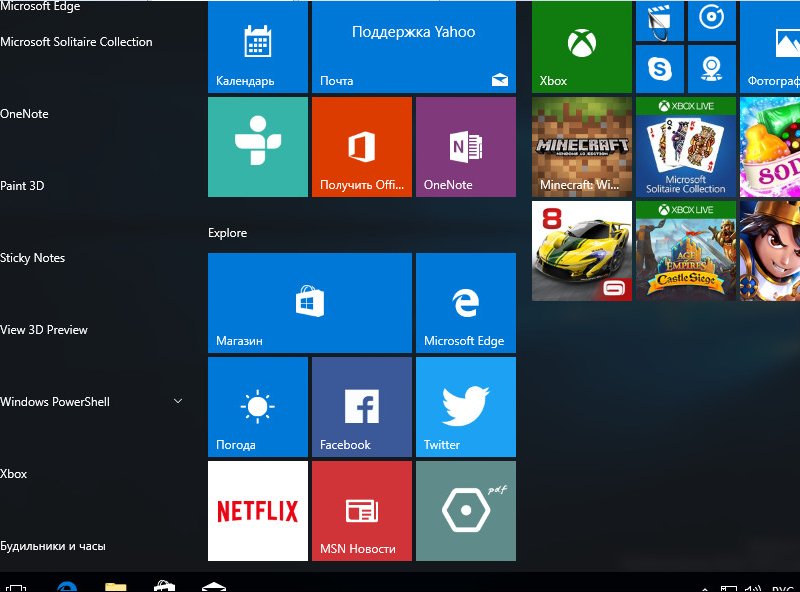Launch the Twitter tile

(466, 407)
